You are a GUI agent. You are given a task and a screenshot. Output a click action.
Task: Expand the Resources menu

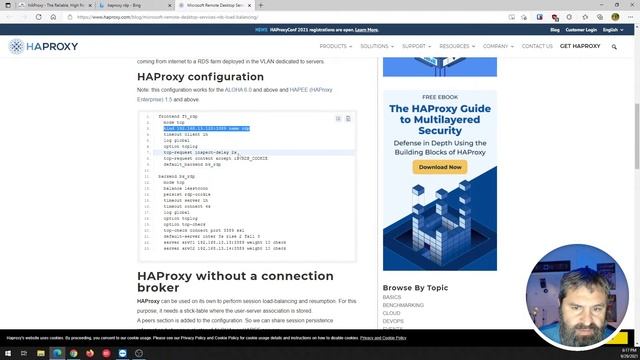coord(457,46)
